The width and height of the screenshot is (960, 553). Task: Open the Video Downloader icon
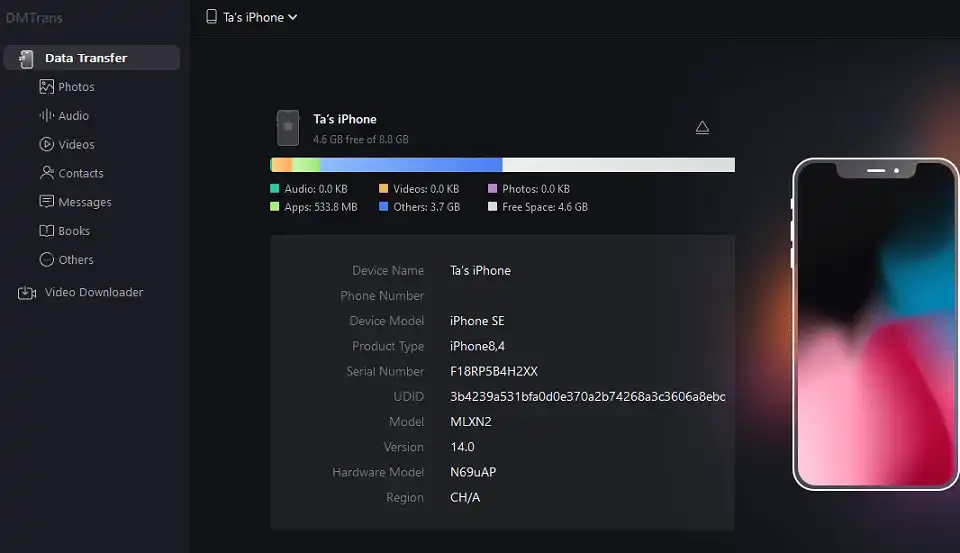click(x=26, y=293)
